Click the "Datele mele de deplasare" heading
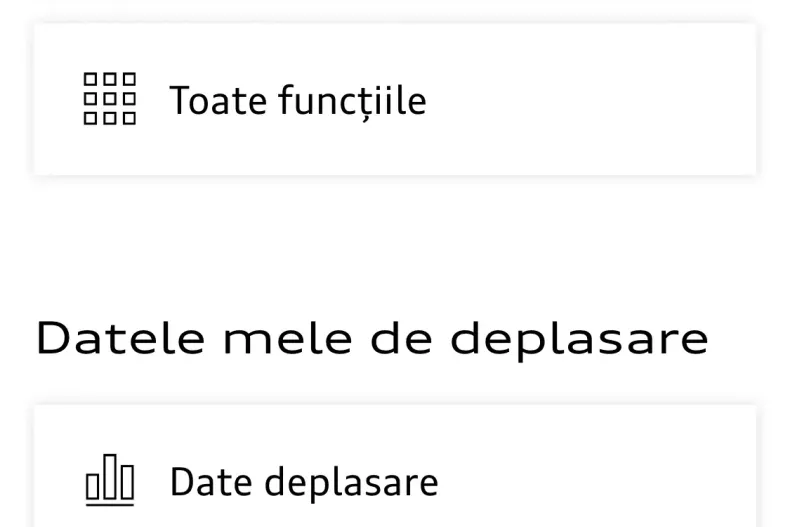This screenshot has height=527, width=790. [372, 338]
